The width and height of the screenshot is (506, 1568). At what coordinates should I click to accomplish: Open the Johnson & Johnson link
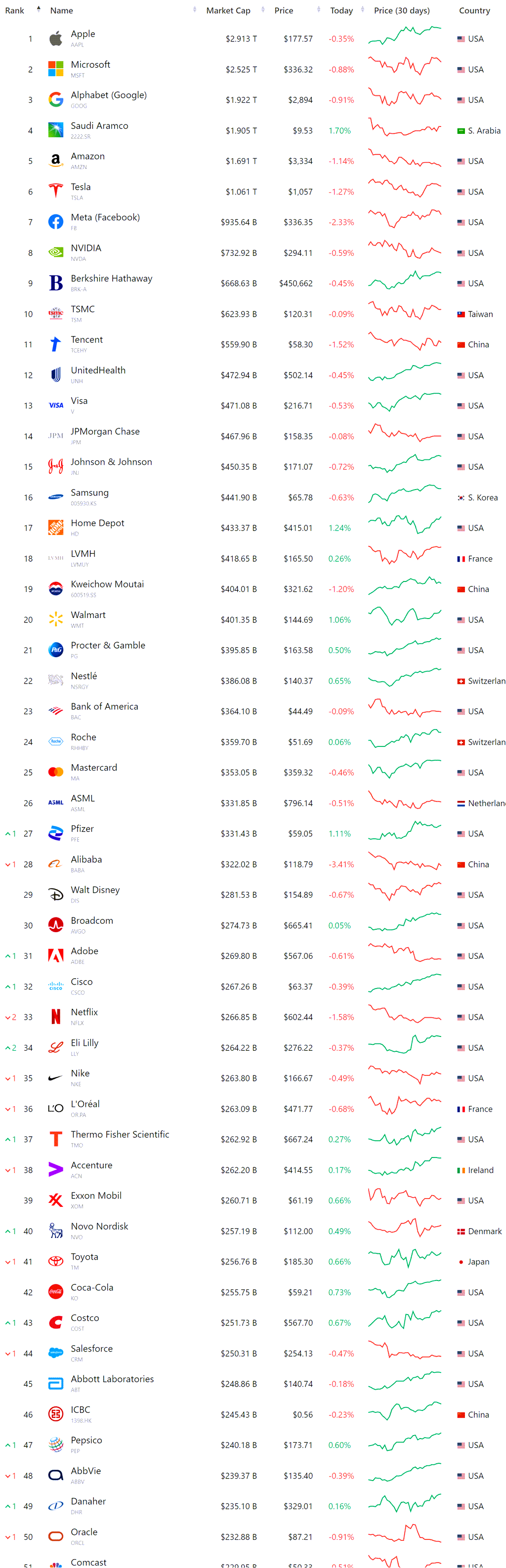[112, 462]
